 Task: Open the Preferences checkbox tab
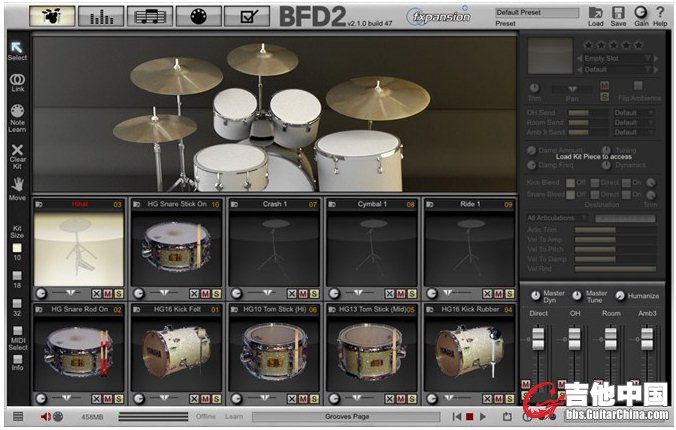[247, 16]
